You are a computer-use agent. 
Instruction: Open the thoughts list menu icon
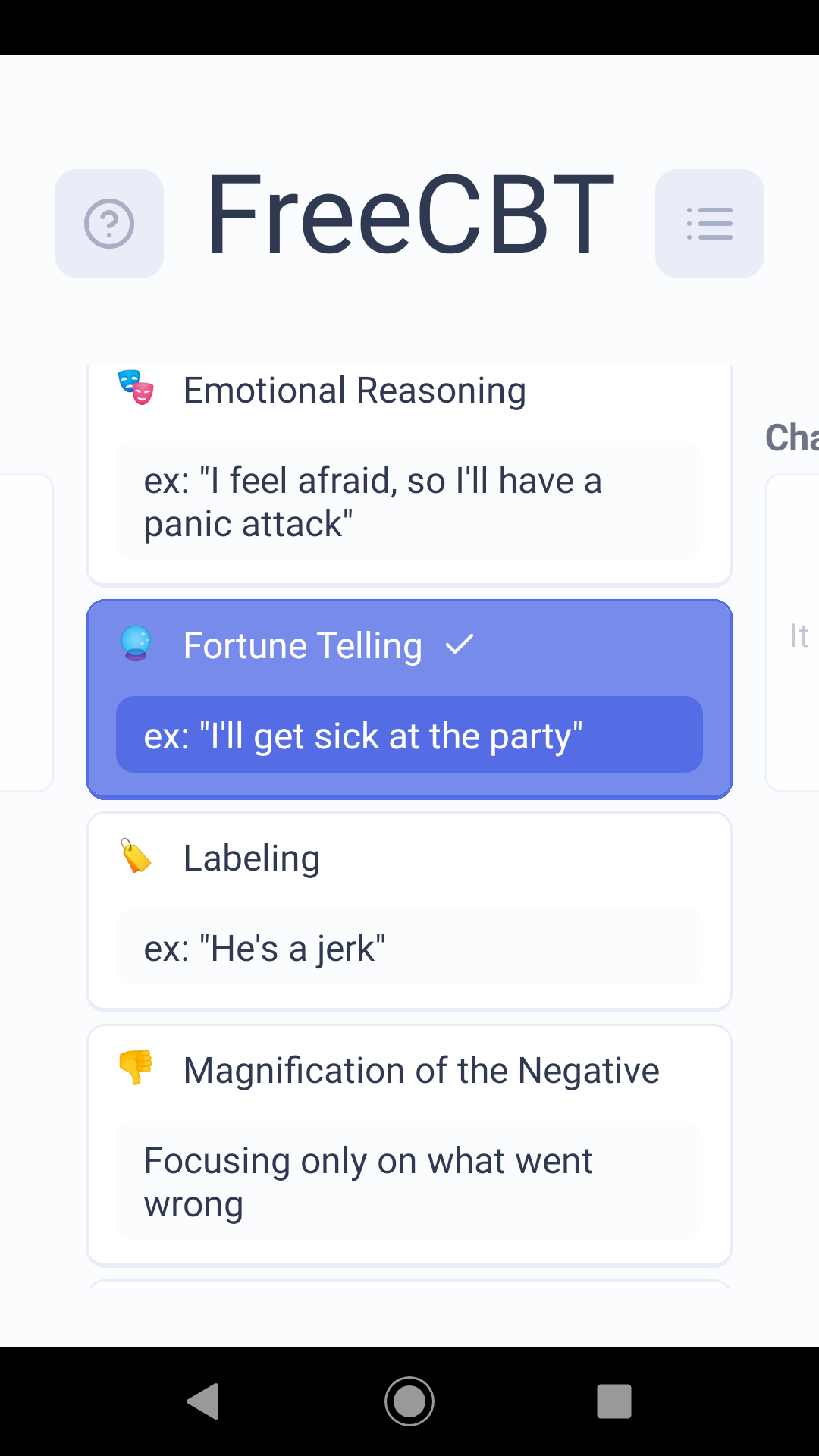710,224
